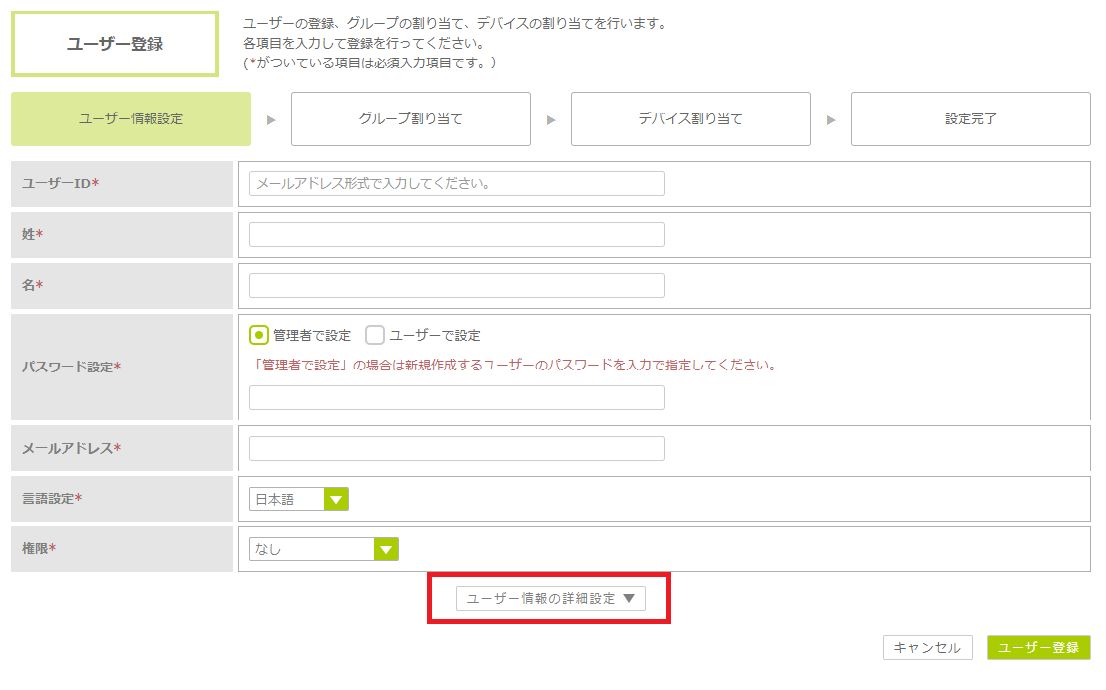Choose the ユーザーで設定 password option

tap(375, 335)
